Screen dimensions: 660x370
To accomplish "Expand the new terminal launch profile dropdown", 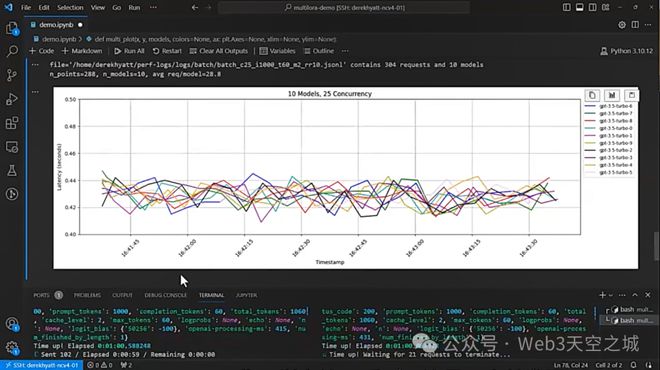I will pos(611,295).
